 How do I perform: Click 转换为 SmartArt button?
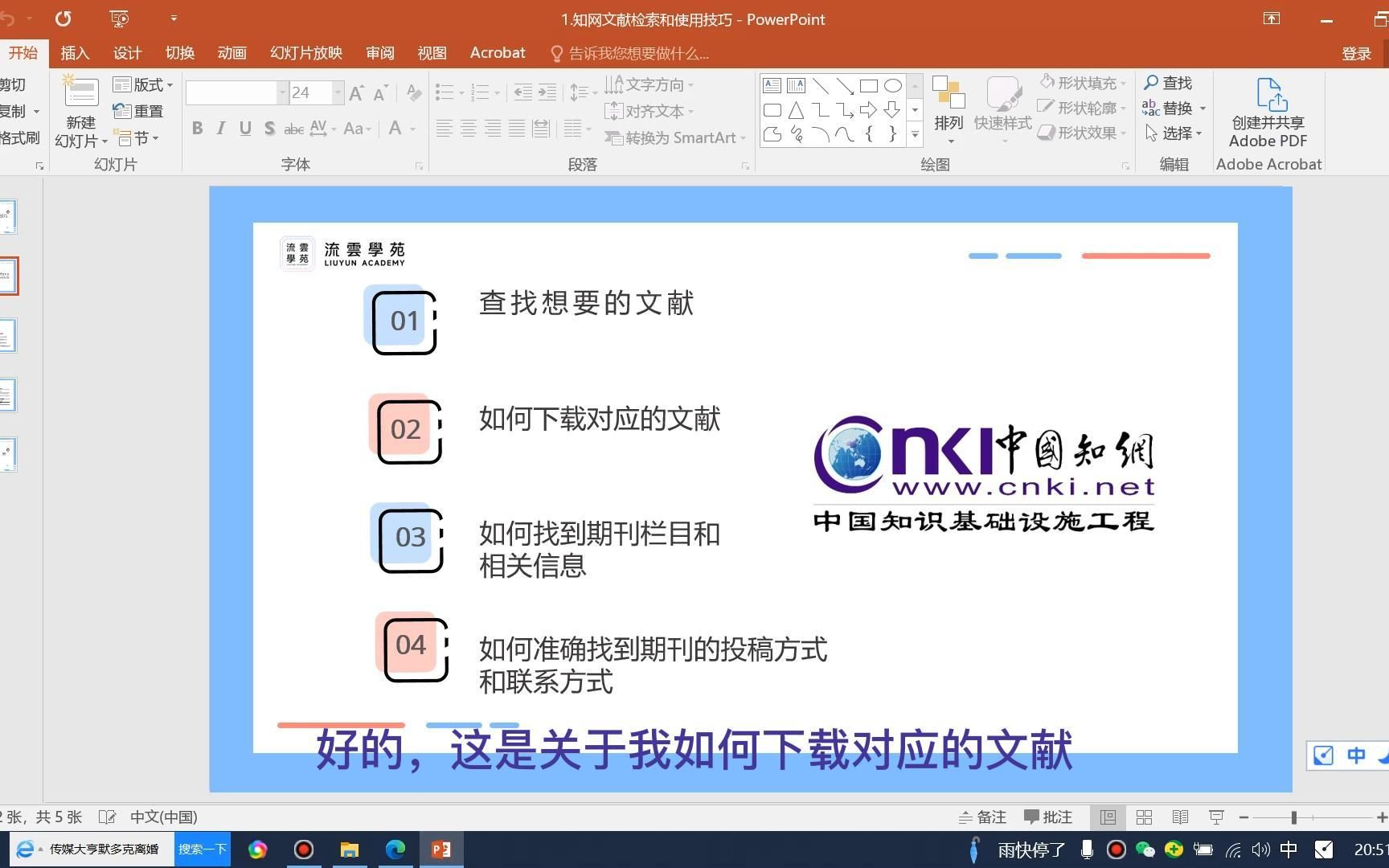pos(675,137)
